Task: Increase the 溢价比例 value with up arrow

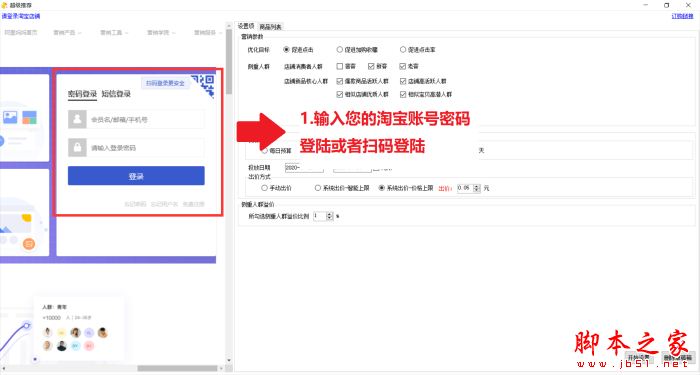Action: pyautogui.click(x=329, y=214)
